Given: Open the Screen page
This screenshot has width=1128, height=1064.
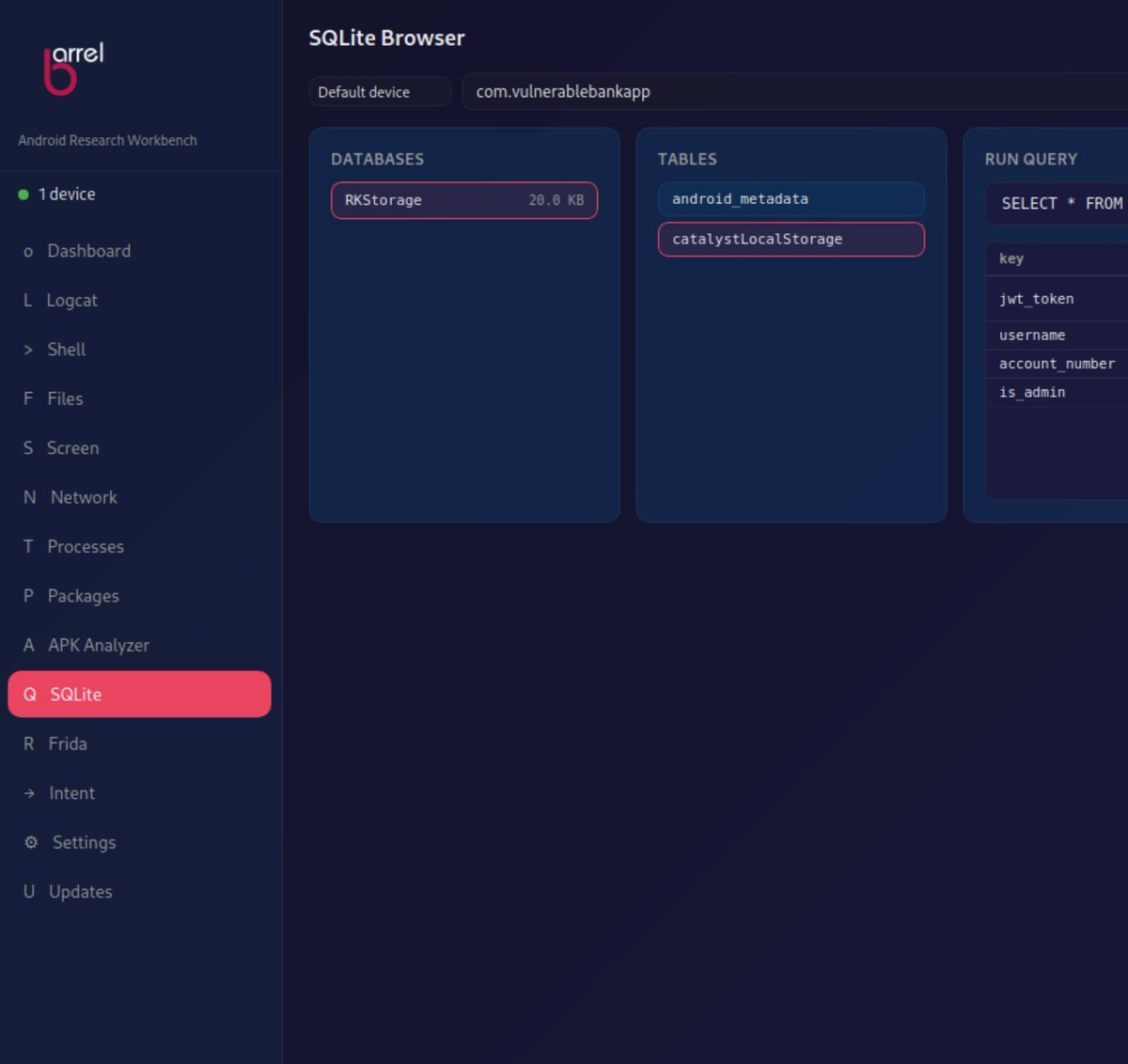Looking at the screenshot, I should coord(139,447).
